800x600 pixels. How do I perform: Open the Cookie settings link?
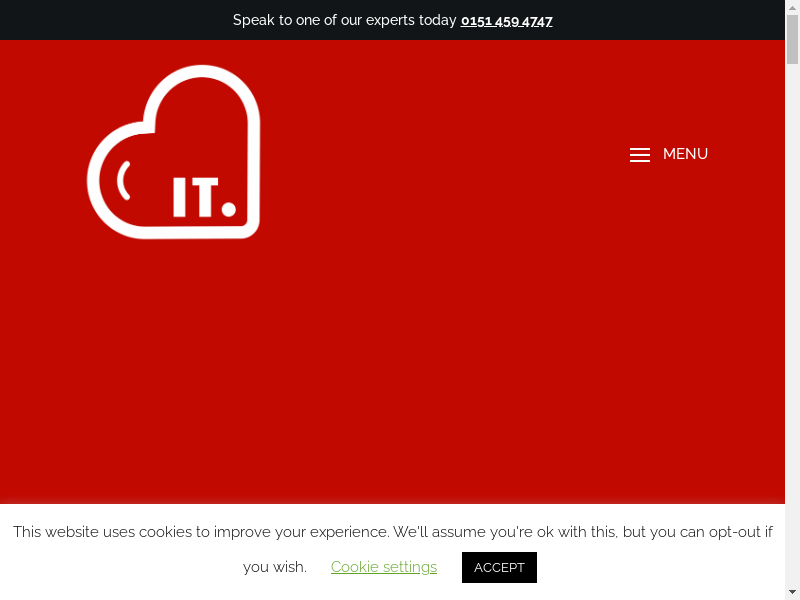tap(384, 567)
